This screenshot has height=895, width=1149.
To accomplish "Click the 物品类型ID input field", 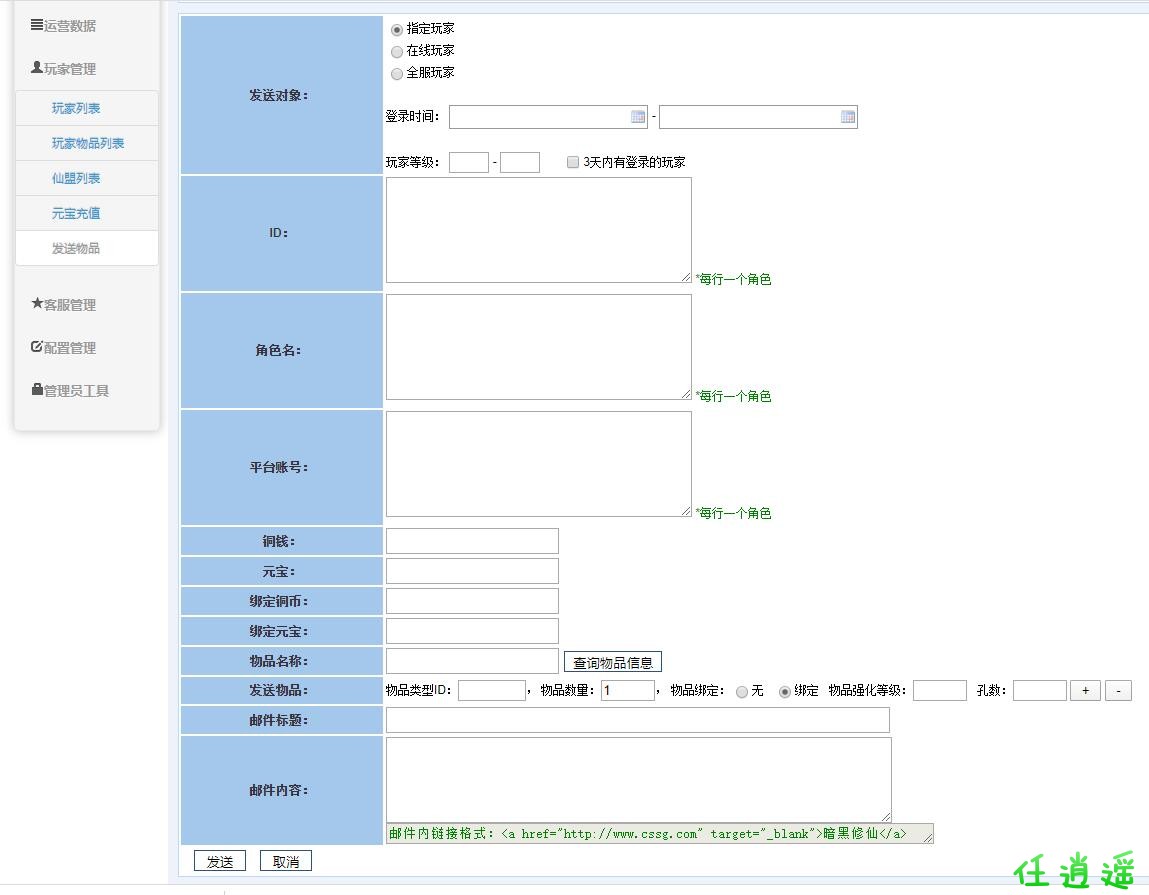I will coord(492,690).
